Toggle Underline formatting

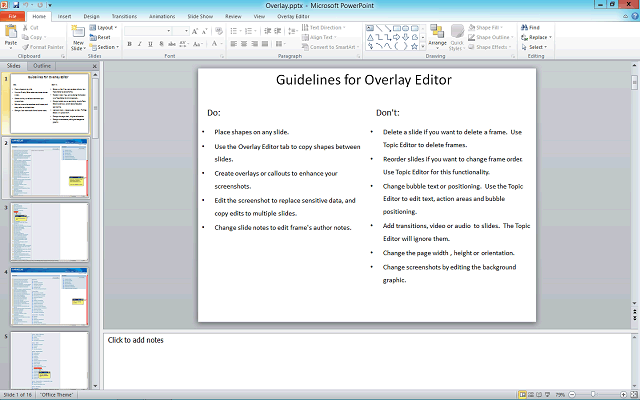152,44
